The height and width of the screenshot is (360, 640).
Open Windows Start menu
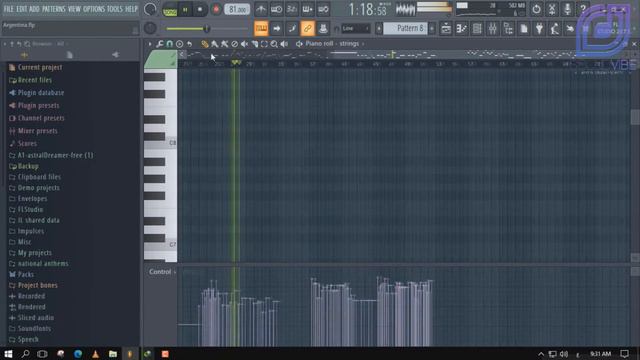[8, 354]
